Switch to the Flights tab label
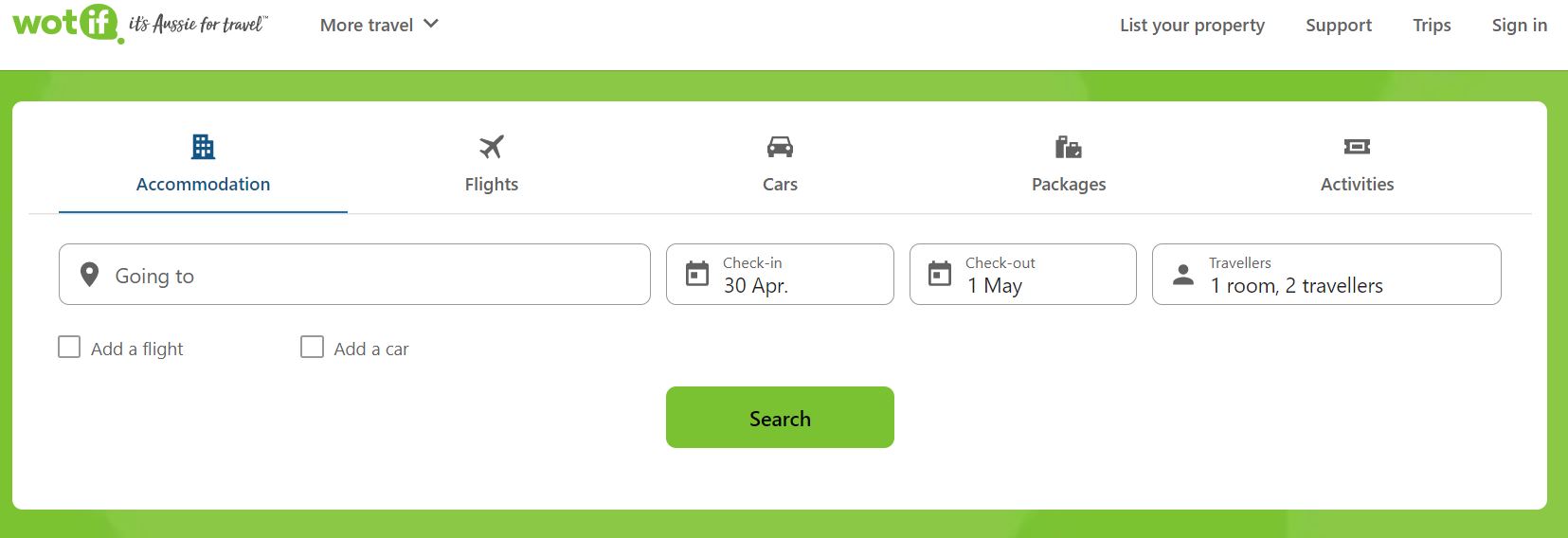 492,184
